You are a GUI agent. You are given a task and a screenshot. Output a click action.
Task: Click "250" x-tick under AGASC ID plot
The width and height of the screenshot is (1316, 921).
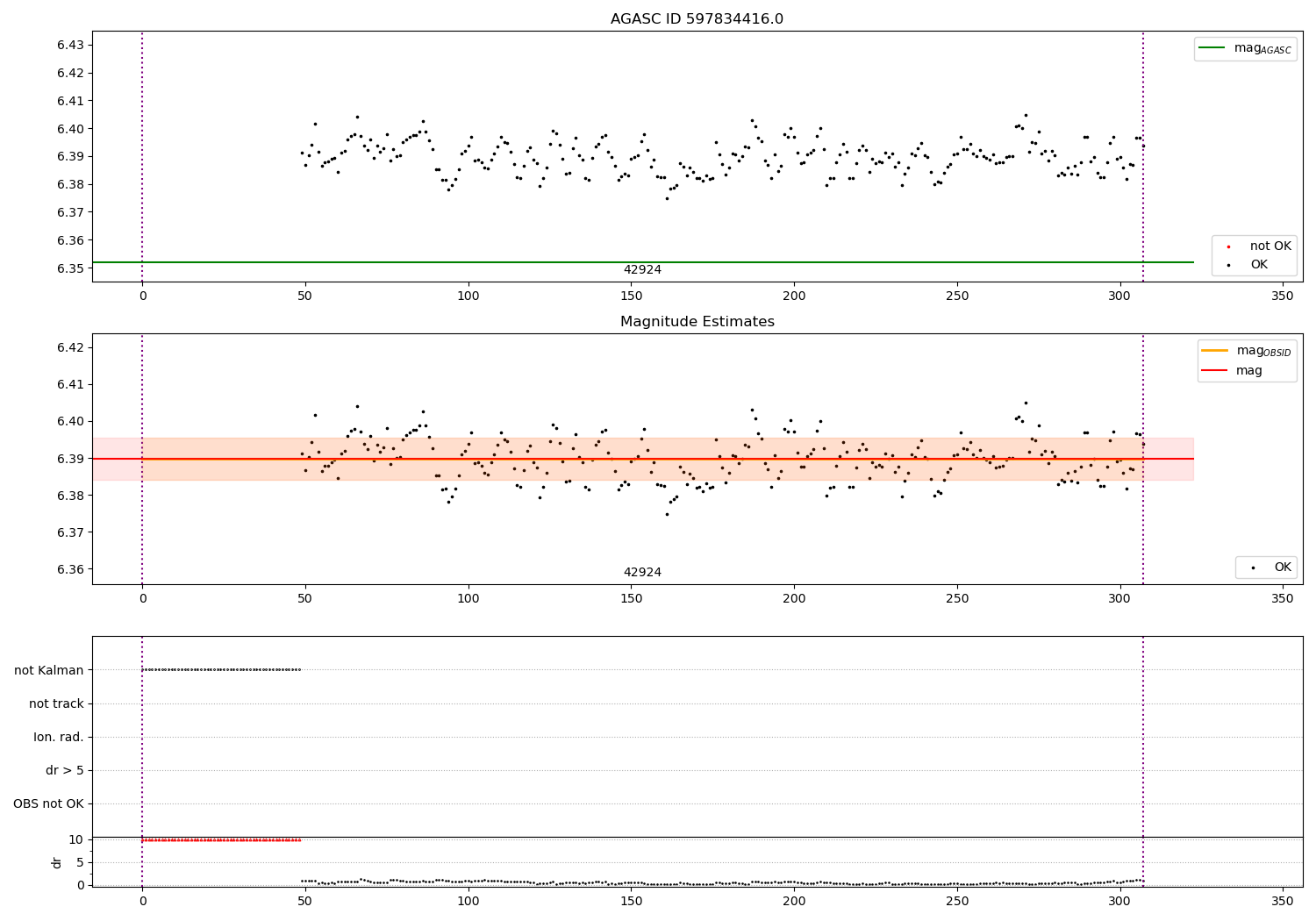click(x=957, y=296)
